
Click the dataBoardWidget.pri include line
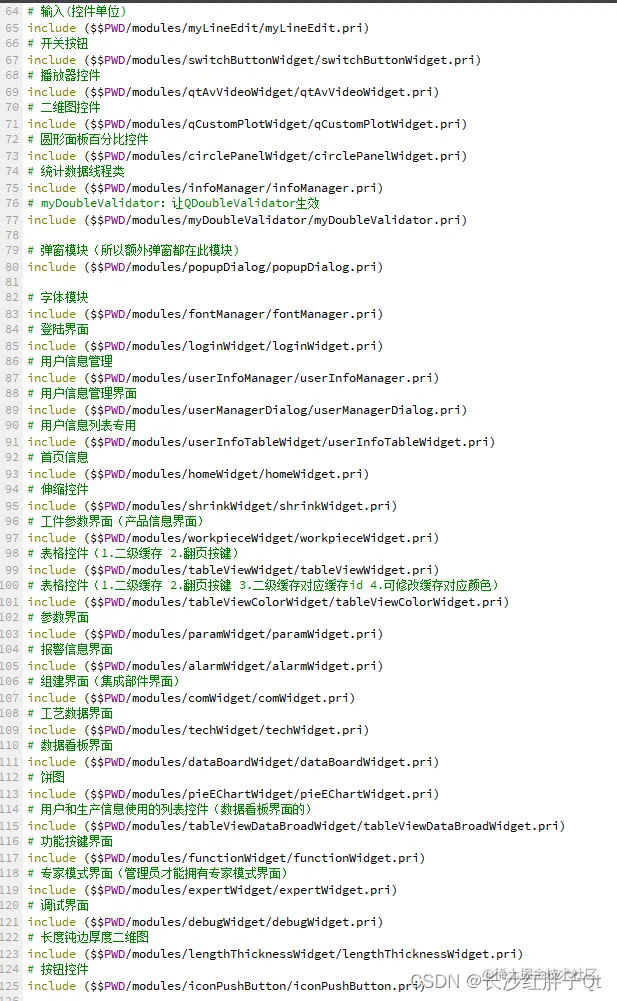[233, 762]
